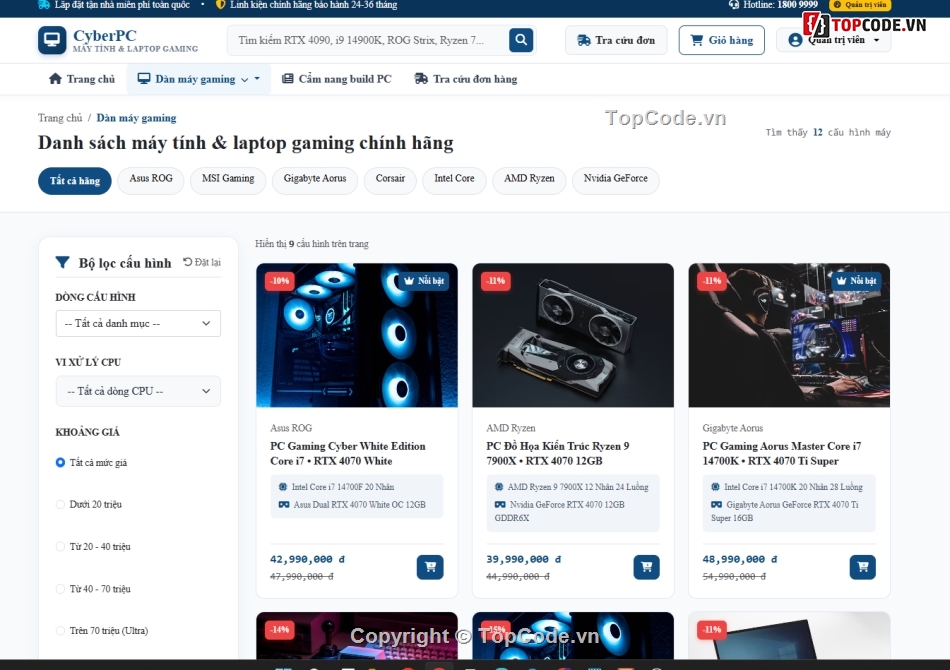Open the Tất cả dòng CPU dropdown

pyautogui.click(x=138, y=391)
